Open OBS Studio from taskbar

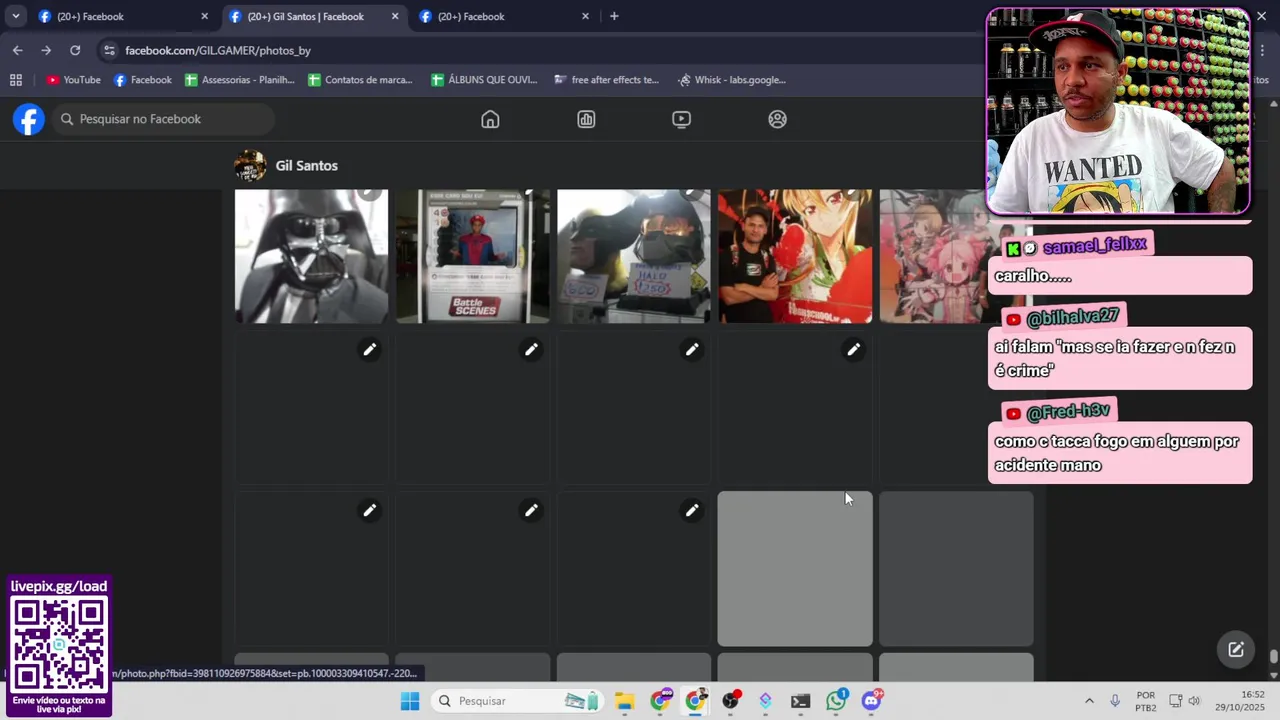pyautogui.click(x=731, y=701)
